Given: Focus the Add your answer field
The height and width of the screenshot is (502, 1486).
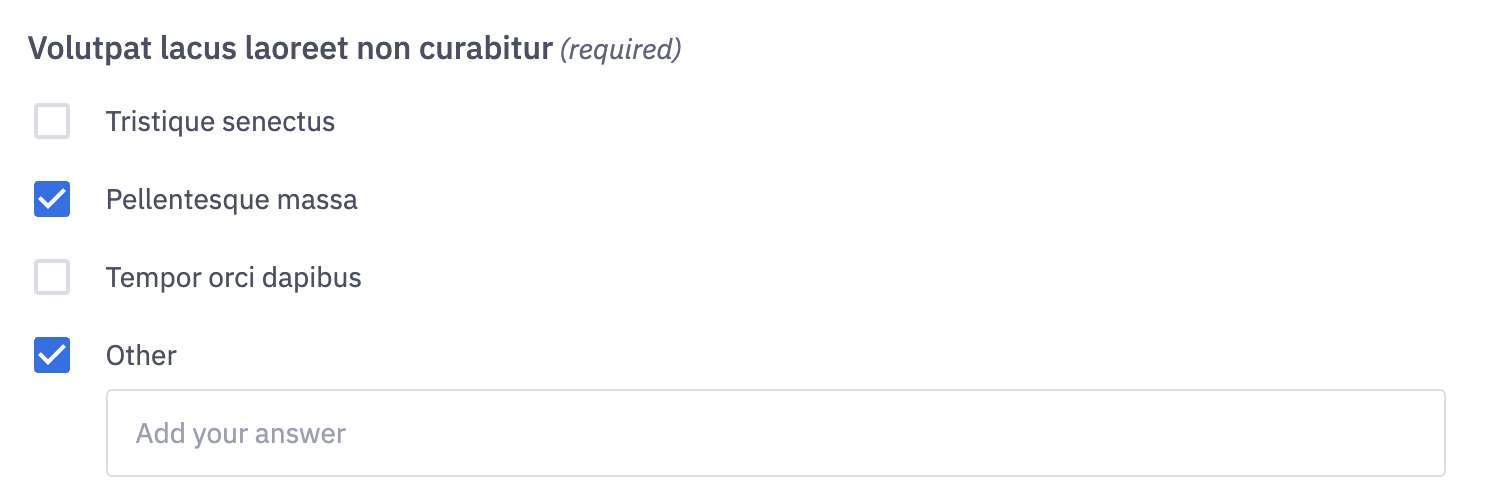Looking at the screenshot, I should click(775, 433).
